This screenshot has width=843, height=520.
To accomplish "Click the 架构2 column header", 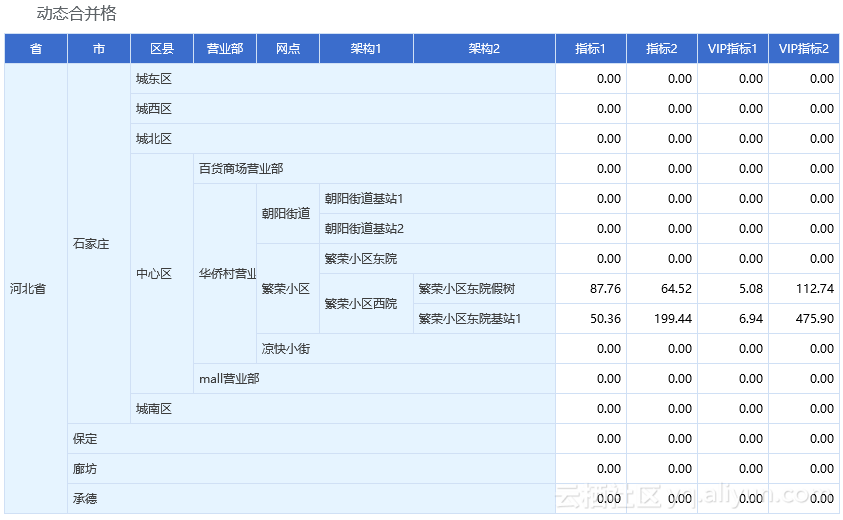I will [x=484, y=48].
